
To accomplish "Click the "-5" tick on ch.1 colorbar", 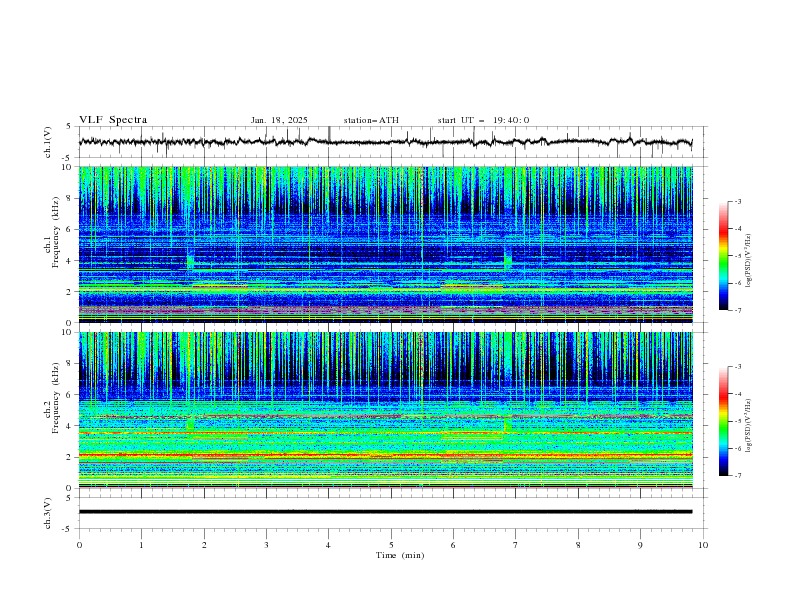I will [x=737, y=256].
